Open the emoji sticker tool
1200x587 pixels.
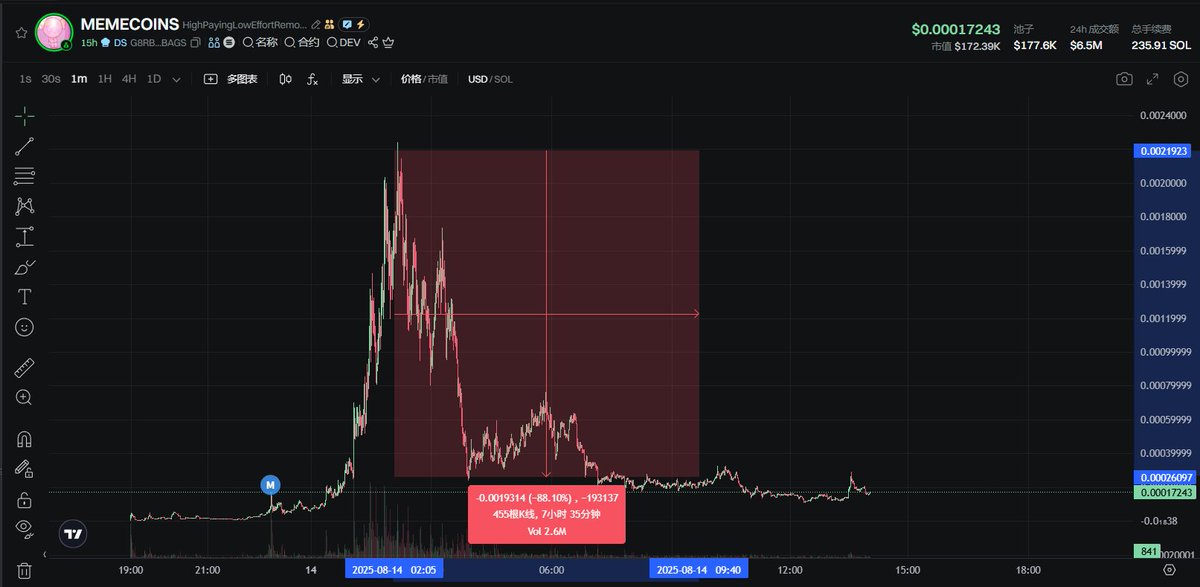tap(25, 327)
